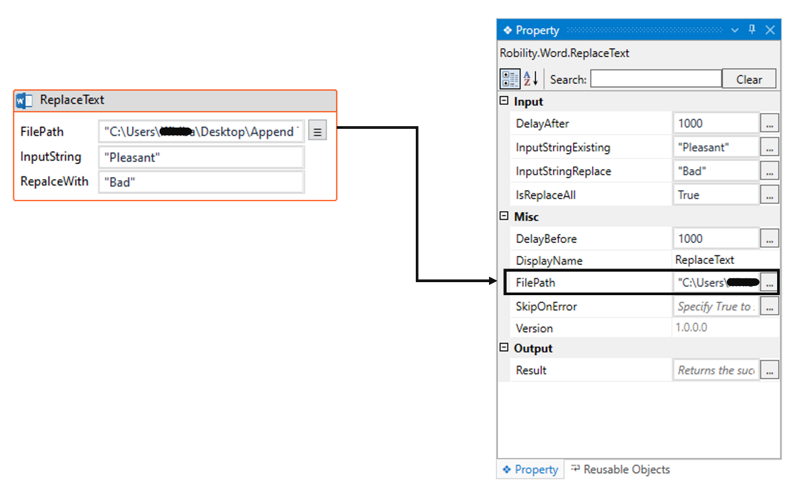This screenshot has width=790, height=483.
Task: Open ellipsis editor for InputStringReplace
Action: [769, 172]
